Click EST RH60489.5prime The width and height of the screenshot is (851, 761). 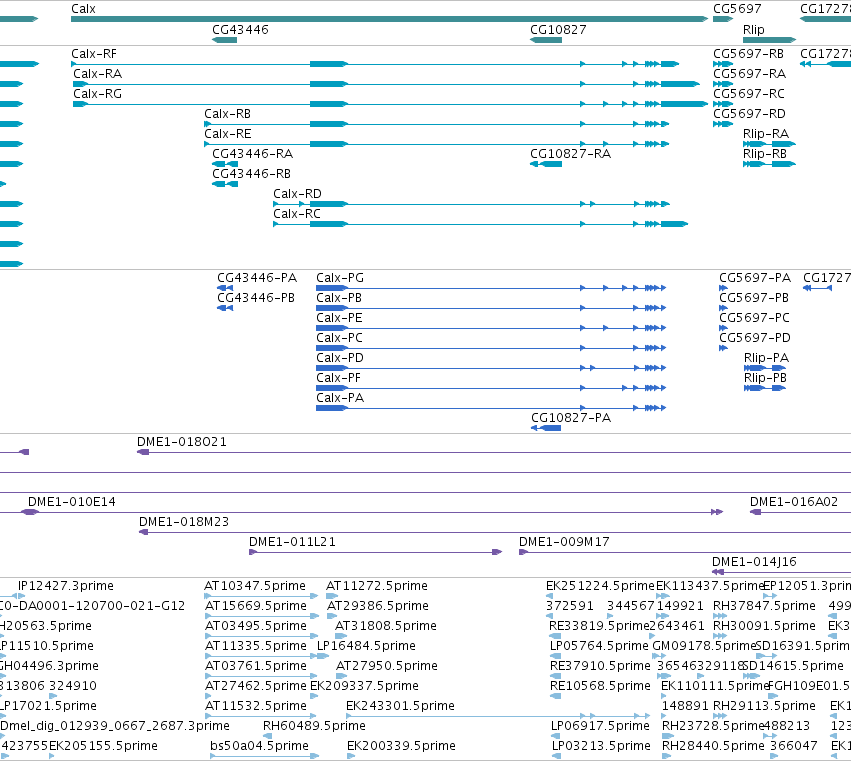[x=314, y=726]
